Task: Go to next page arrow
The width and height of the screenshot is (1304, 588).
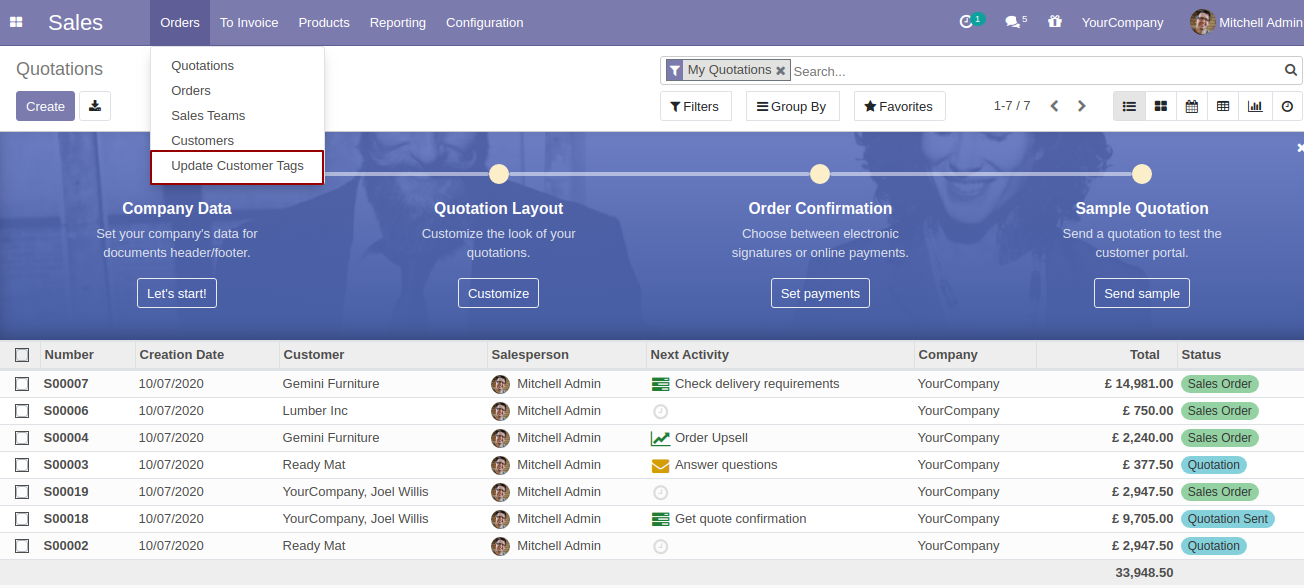Action: pyautogui.click(x=1081, y=106)
